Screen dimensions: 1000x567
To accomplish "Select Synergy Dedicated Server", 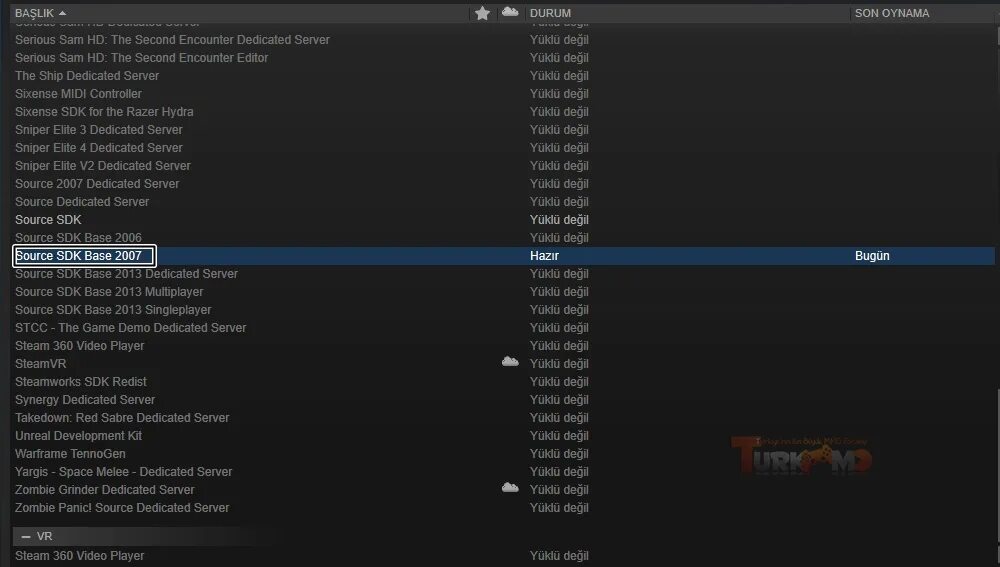I will pyautogui.click(x=85, y=400).
